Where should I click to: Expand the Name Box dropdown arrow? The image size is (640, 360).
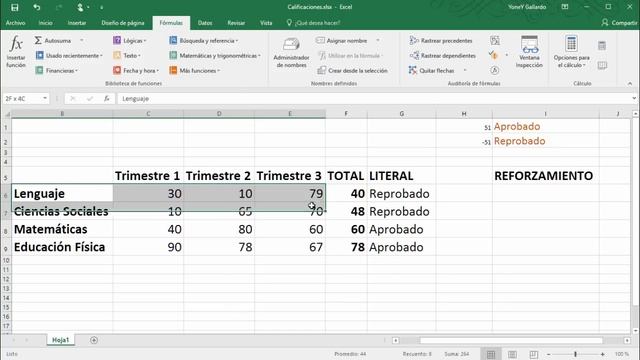click(45, 98)
